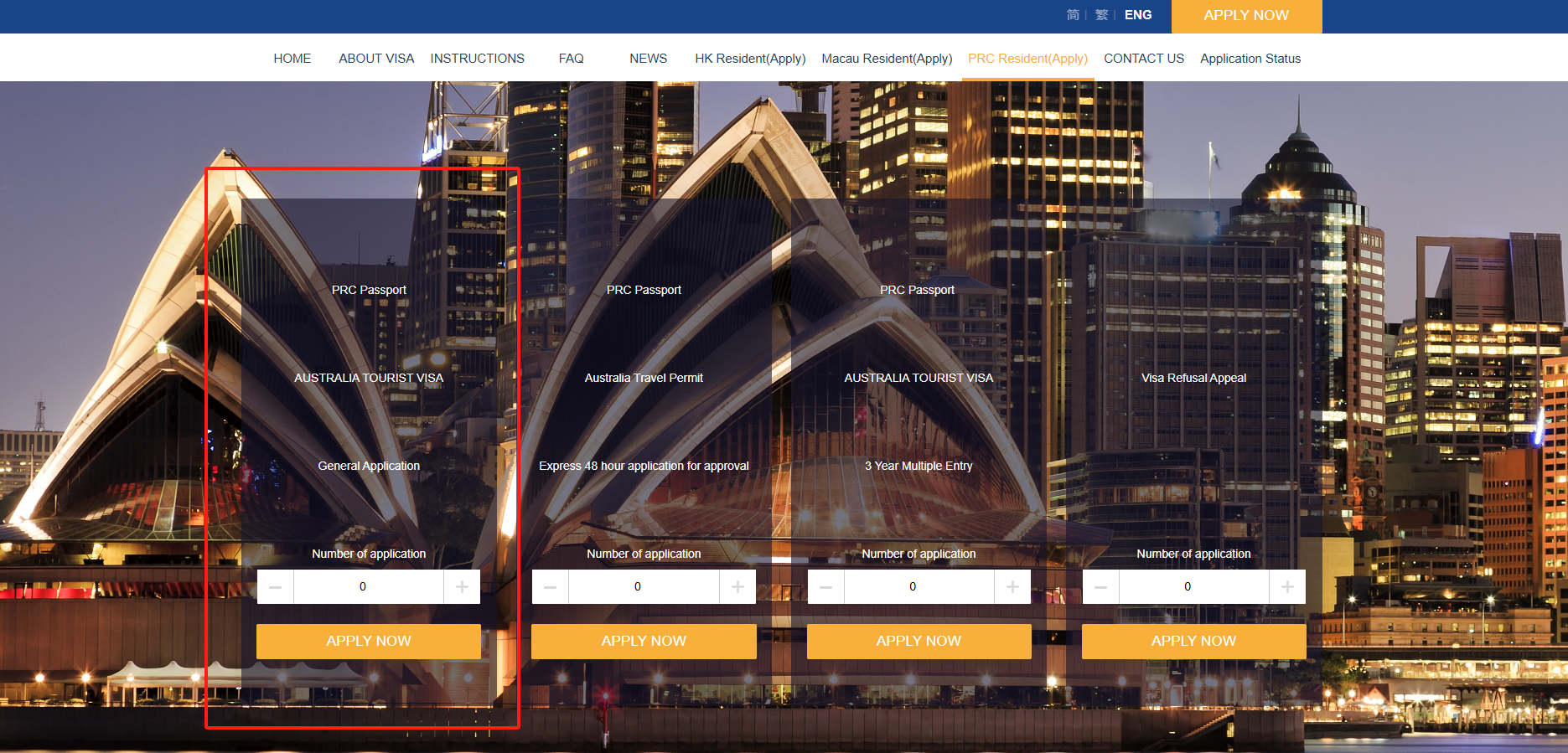Switch language to Traditional Chinese
The height and width of the screenshot is (753, 1568).
pyautogui.click(x=1101, y=15)
